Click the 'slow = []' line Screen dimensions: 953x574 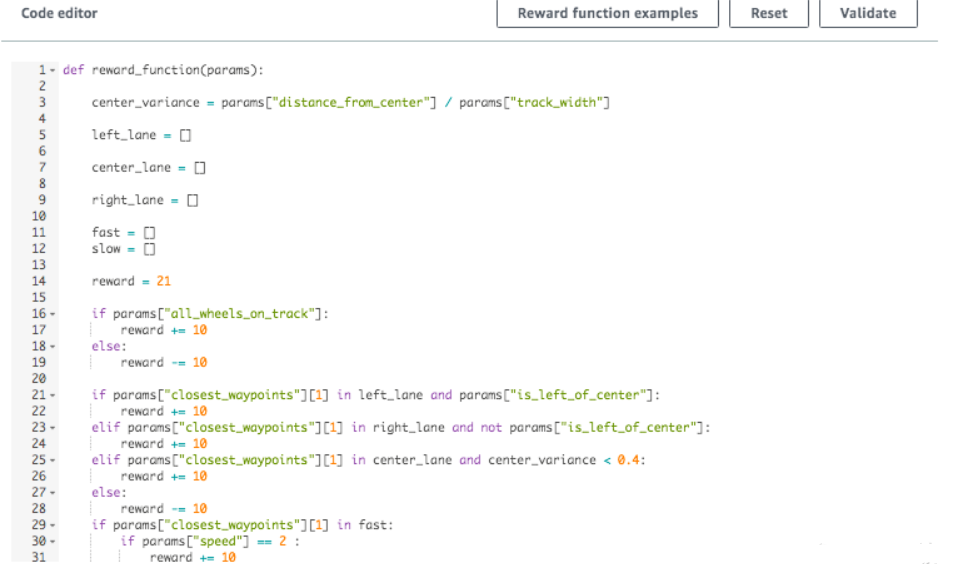click(123, 249)
